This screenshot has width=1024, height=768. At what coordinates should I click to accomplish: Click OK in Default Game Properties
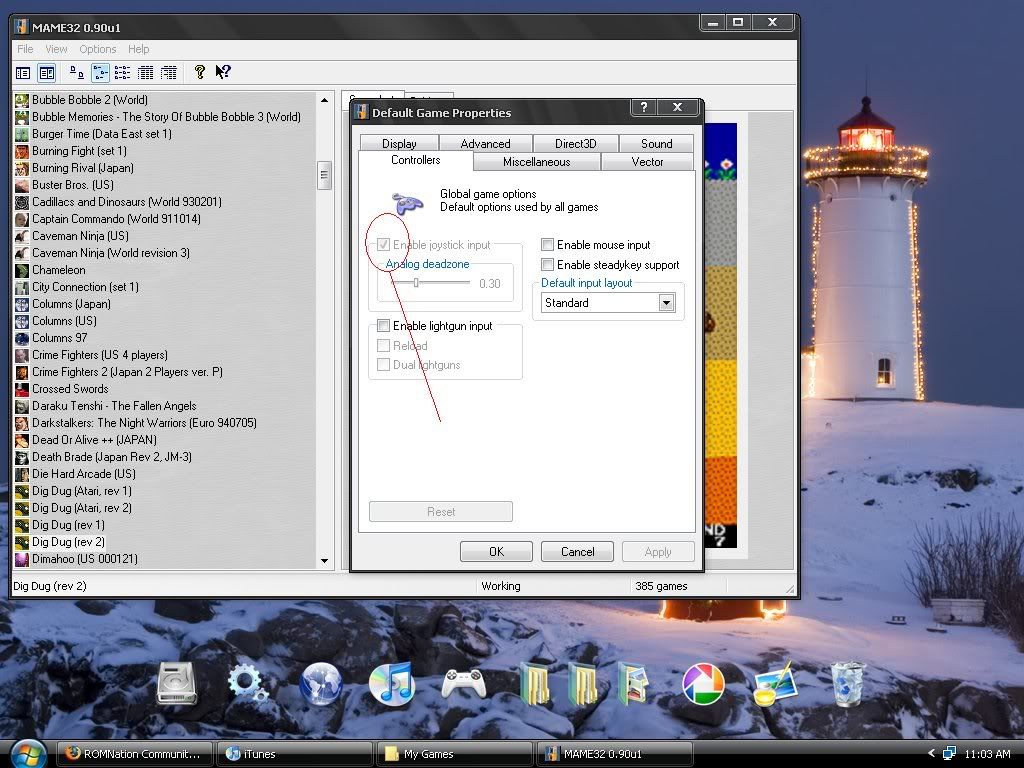coord(496,552)
